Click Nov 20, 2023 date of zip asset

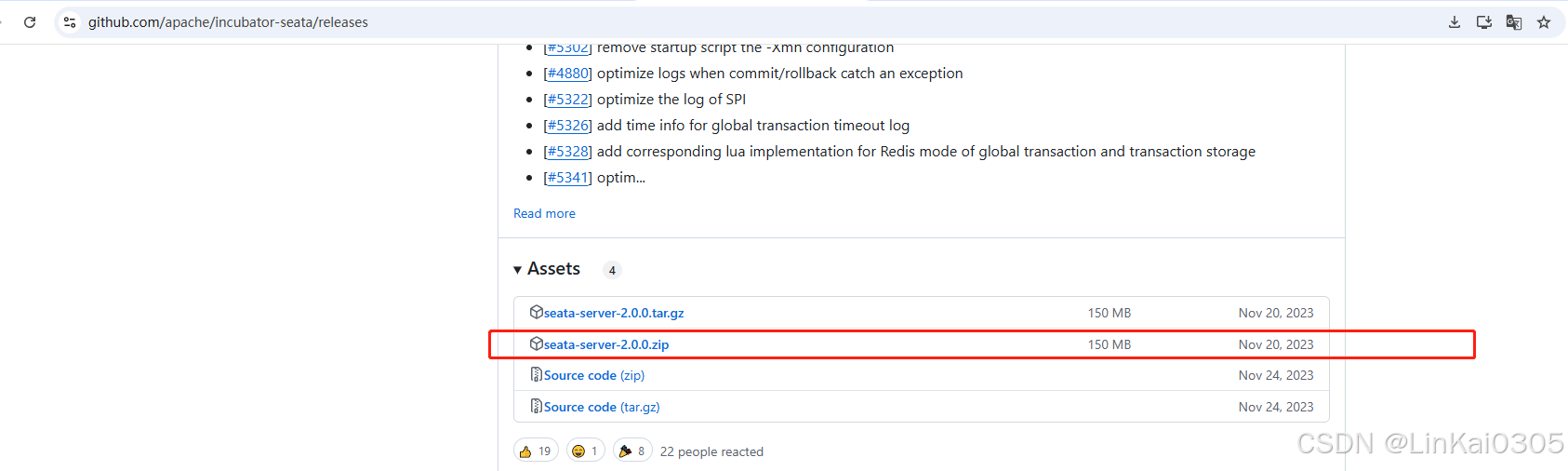1276,344
